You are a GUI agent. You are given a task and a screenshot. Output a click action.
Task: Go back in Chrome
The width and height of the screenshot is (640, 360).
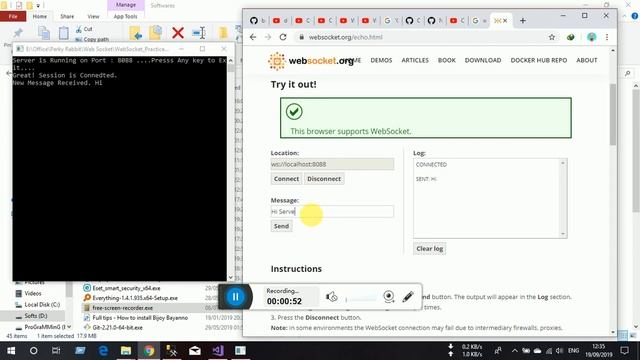tap(253, 37)
